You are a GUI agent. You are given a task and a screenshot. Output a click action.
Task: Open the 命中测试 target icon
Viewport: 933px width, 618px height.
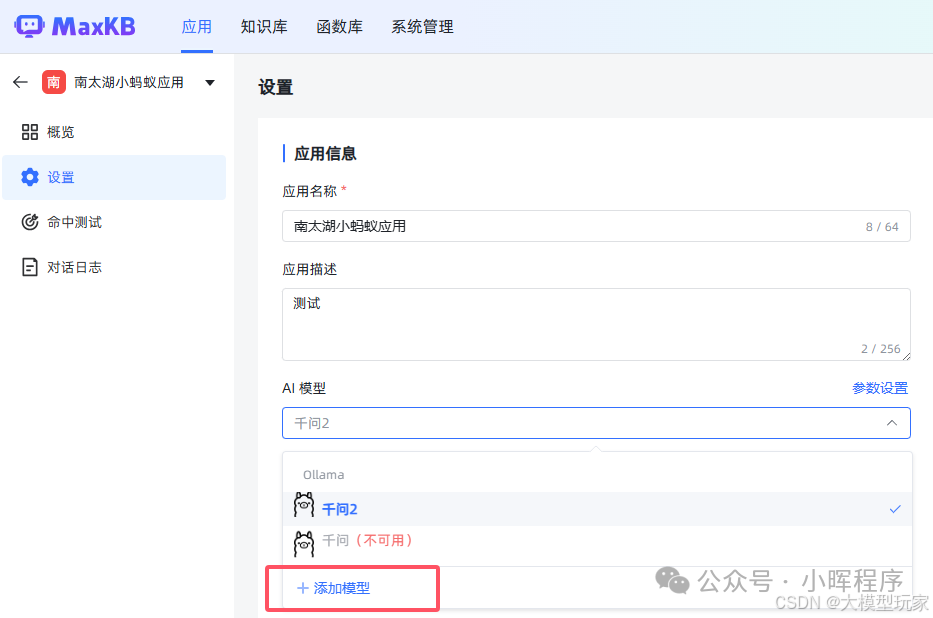(30, 222)
